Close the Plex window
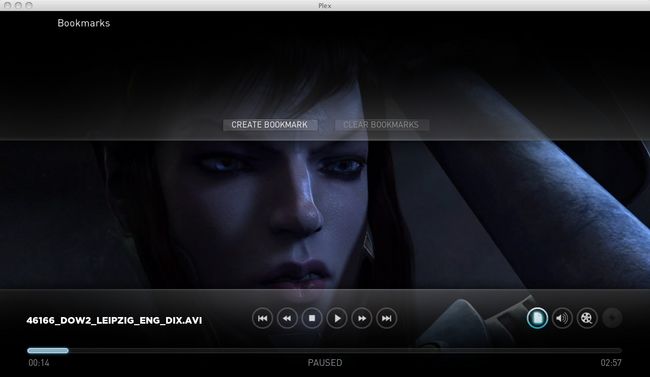 coord(7,5)
